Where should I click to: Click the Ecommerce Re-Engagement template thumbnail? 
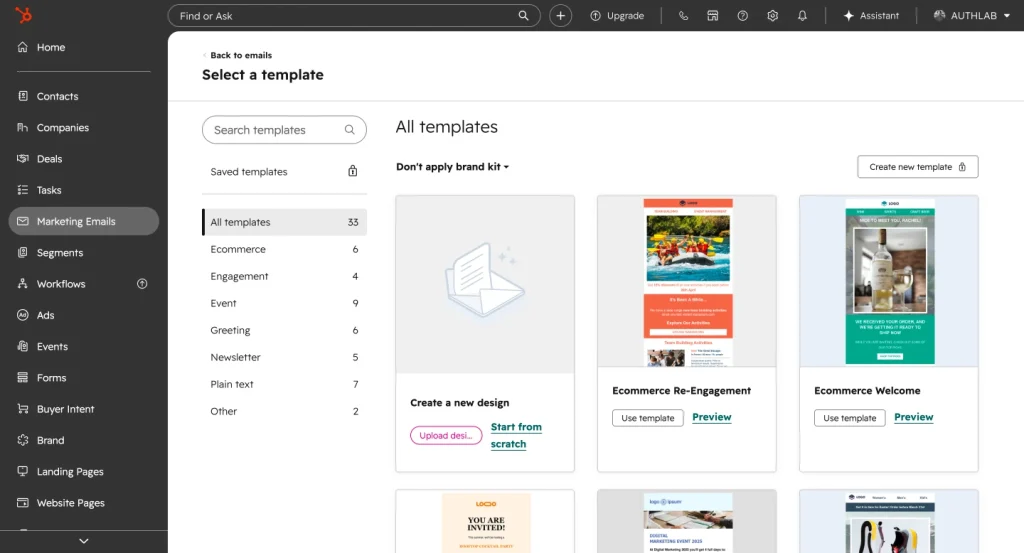[x=688, y=282]
